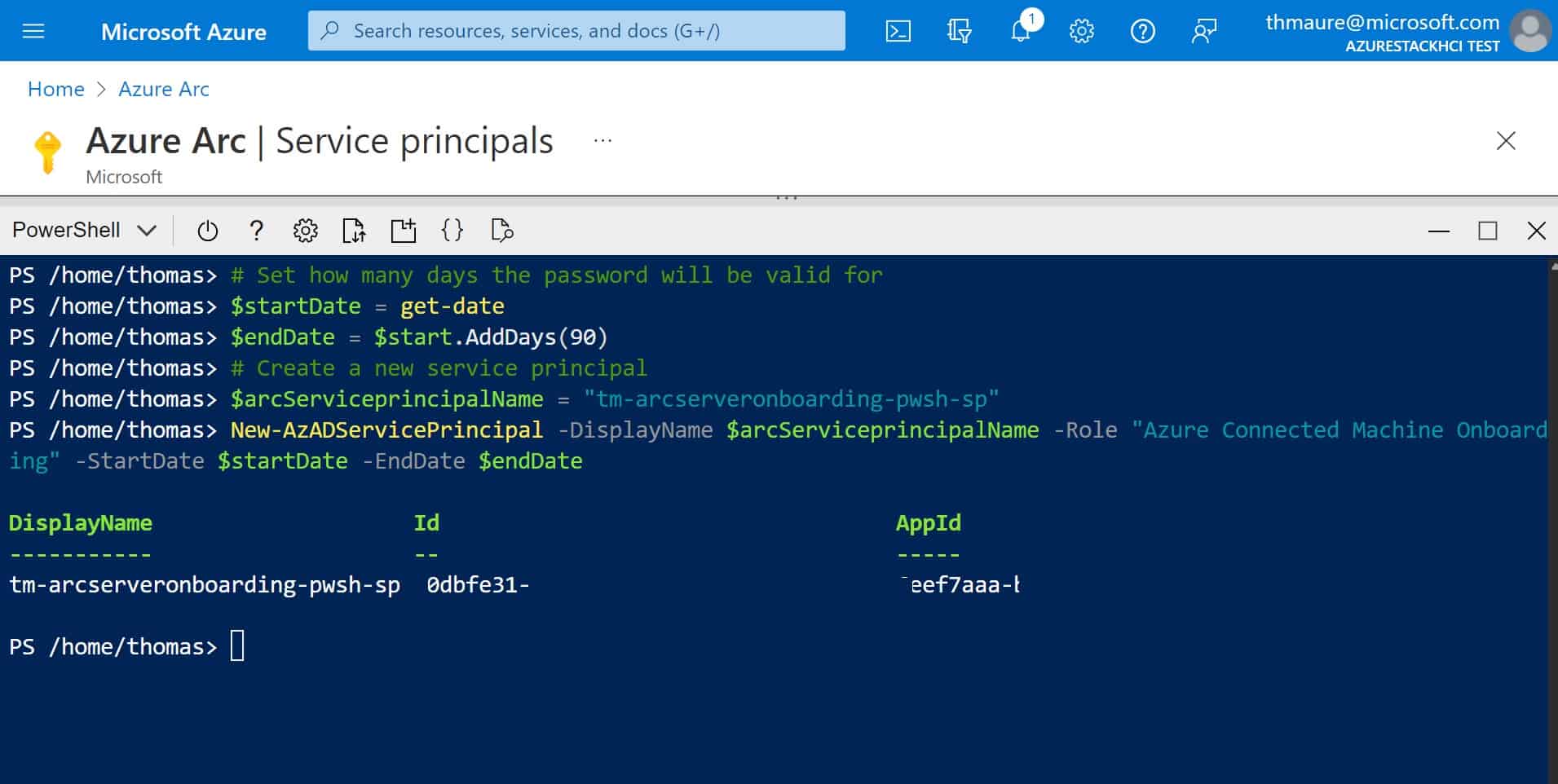1558x784 pixels.
Task: Navigate to Home via breadcrumb
Action: click(55, 89)
